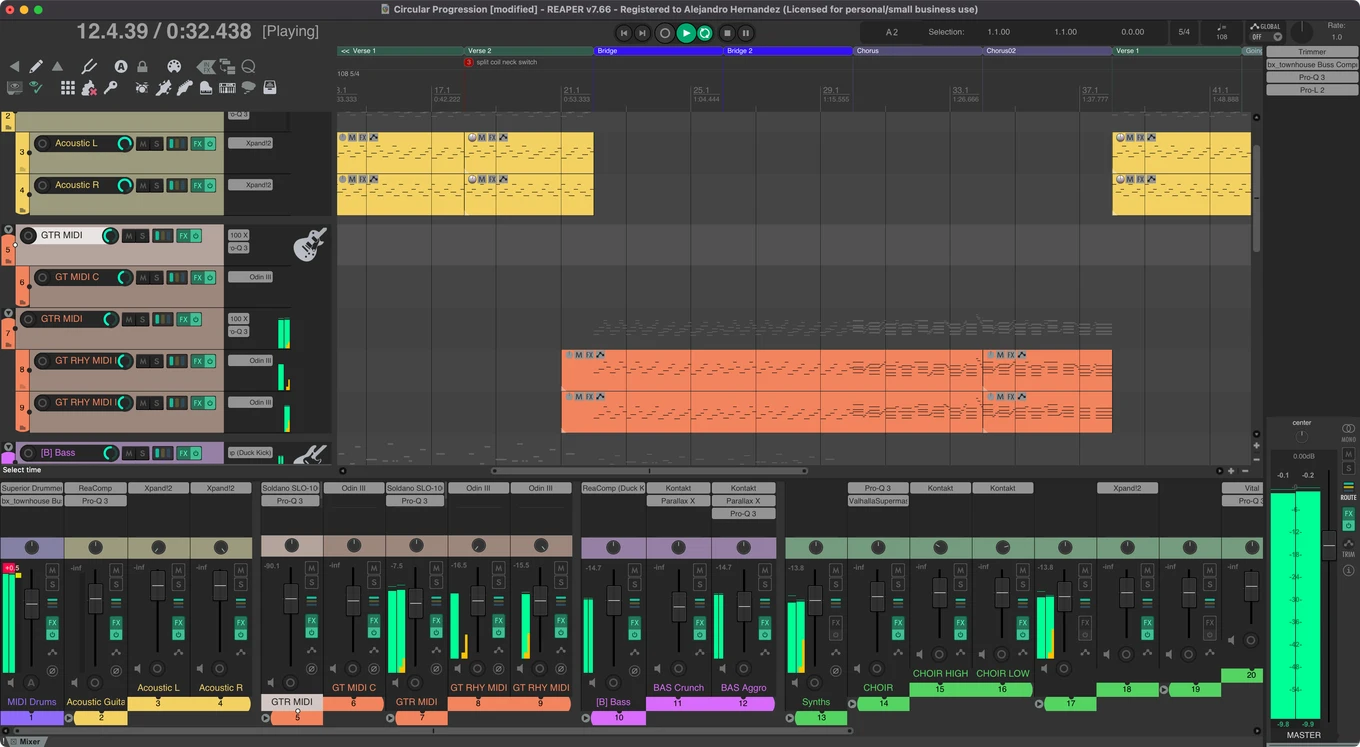Collapse the GTR MIDI folder track arrow

tap(8, 229)
